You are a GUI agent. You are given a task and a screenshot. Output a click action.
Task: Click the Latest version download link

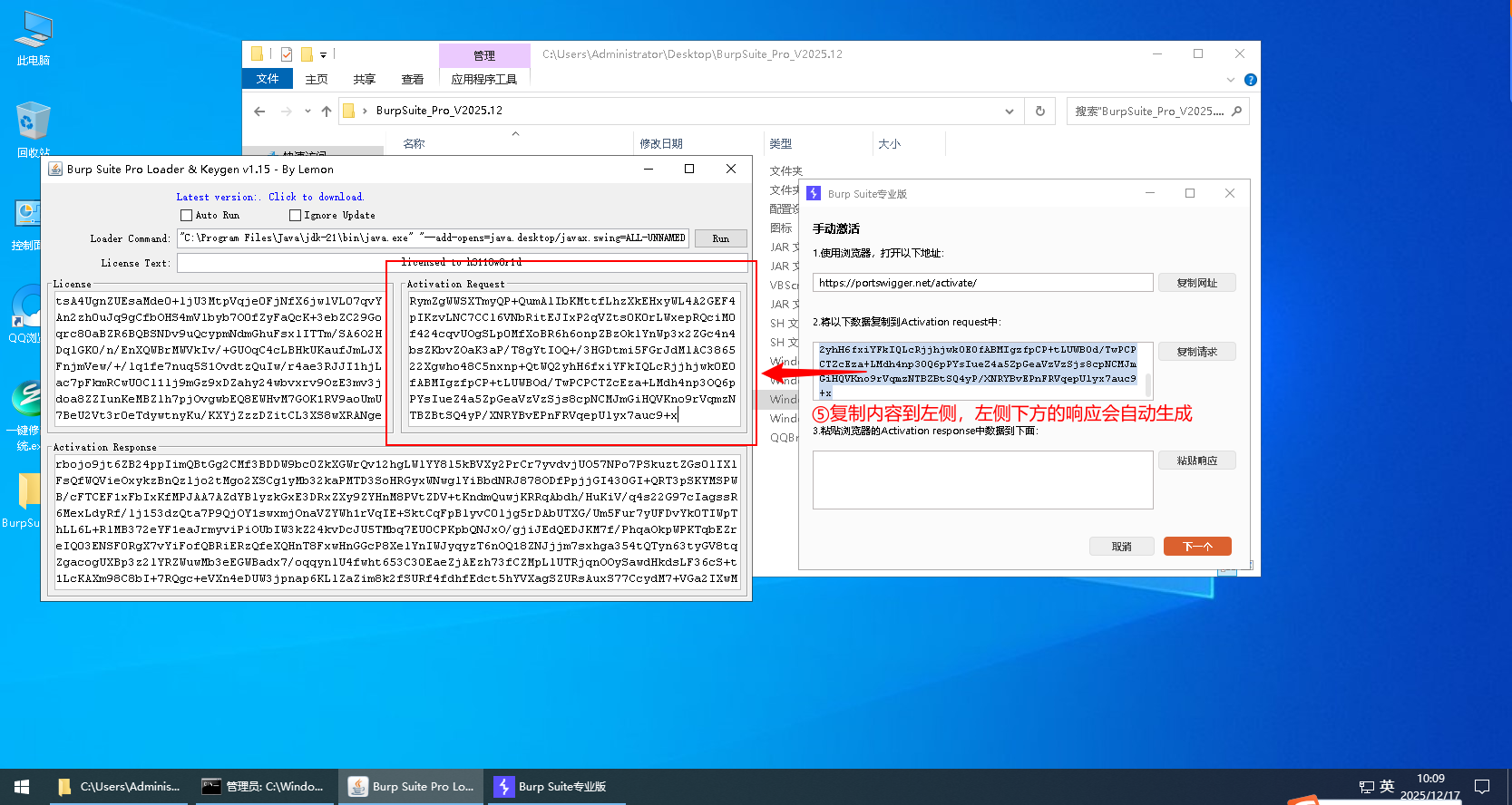(x=269, y=197)
